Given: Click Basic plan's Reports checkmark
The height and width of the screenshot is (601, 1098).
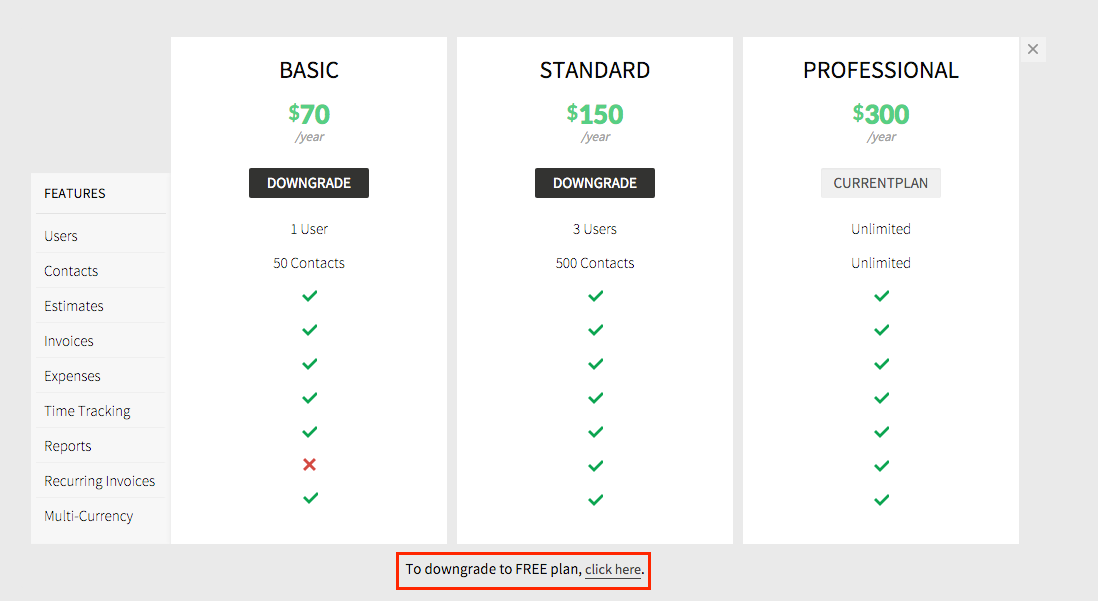Looking at the screenshot, I should pyautogui.click(x=310, y=431).
